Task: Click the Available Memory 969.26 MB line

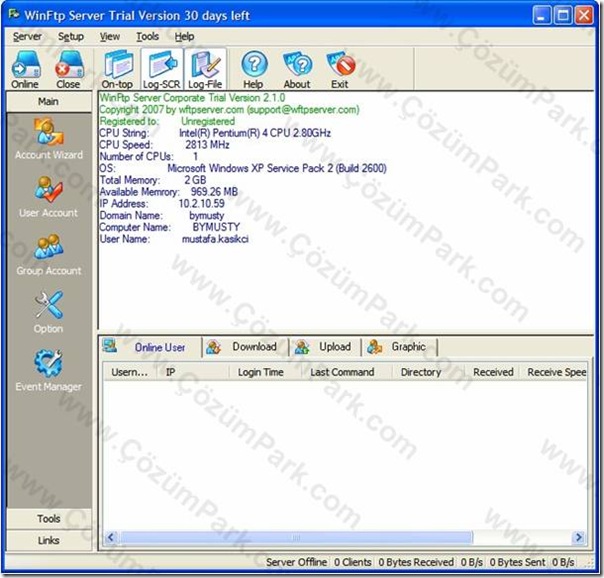Action: click(169, 192)
